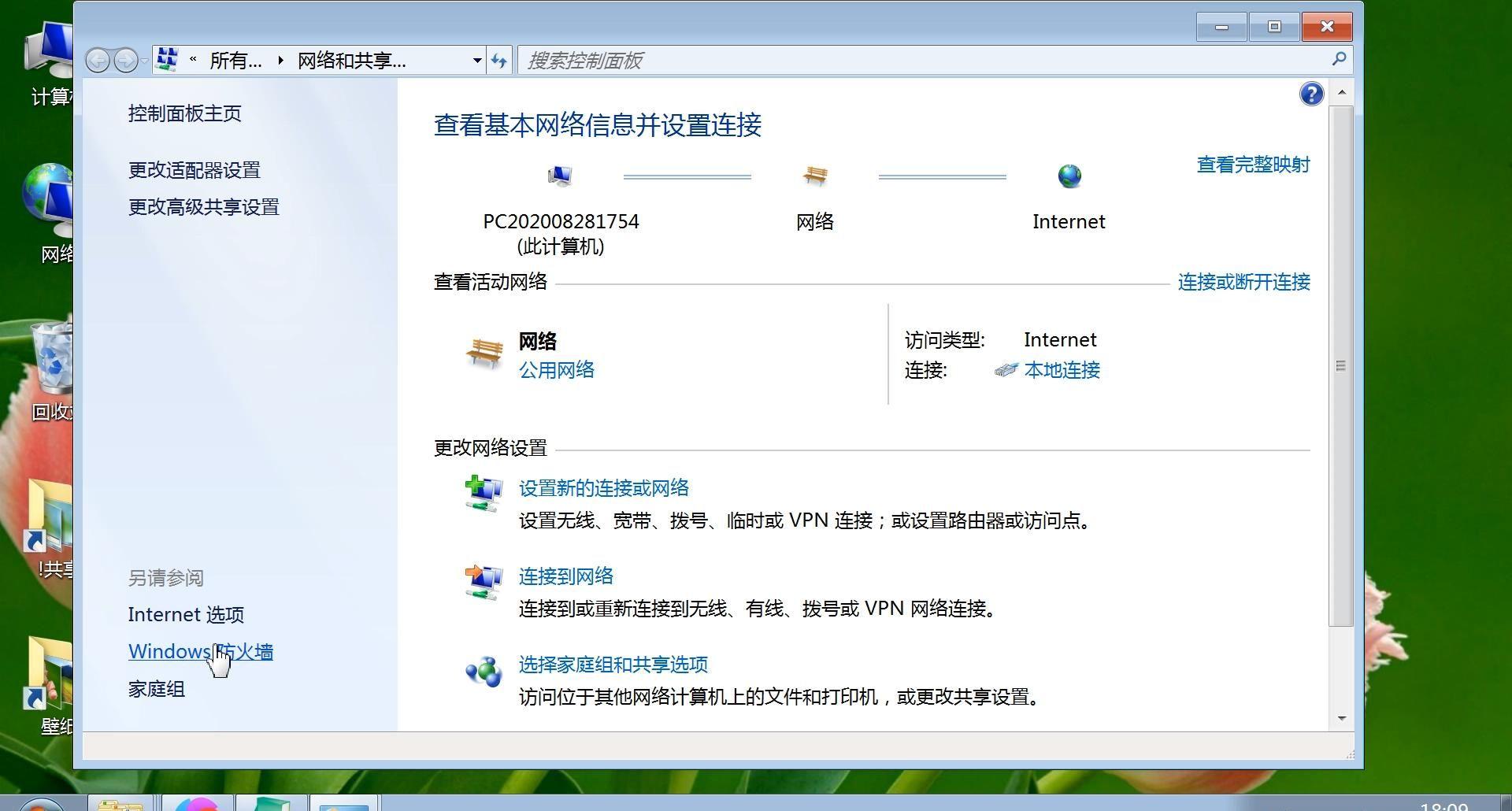The height and width of the screenshot is (811, 1512).
Task: Click the icon beside 连接到网络
Action: point(484,582)
